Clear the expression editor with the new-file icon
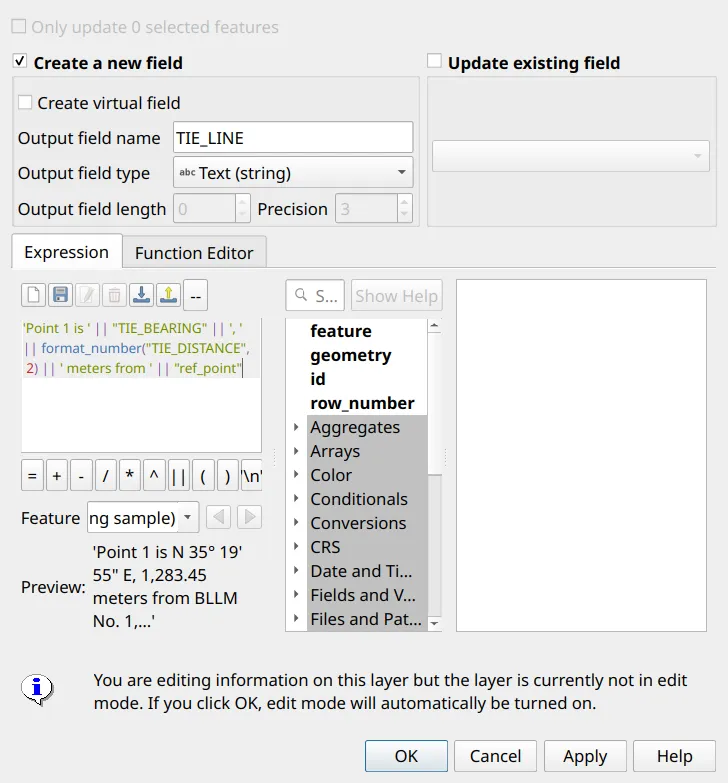Screen dimensions: 728x783 click(x=33, y=295)
